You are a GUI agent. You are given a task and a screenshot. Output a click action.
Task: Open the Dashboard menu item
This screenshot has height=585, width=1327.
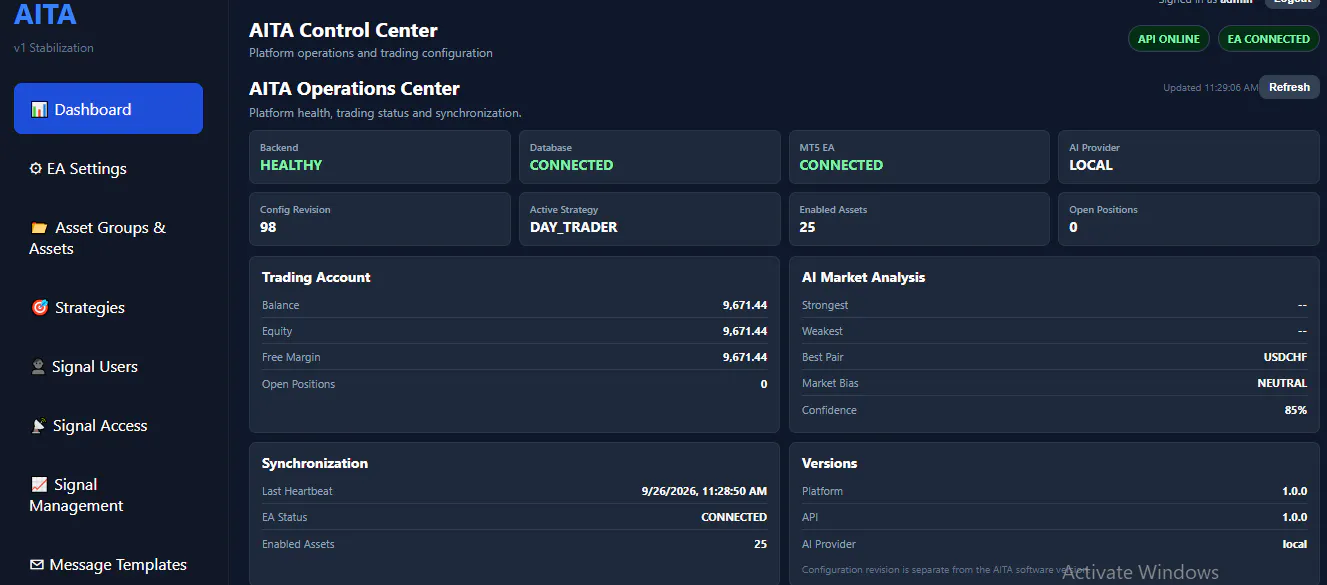(x=108, y=109)
